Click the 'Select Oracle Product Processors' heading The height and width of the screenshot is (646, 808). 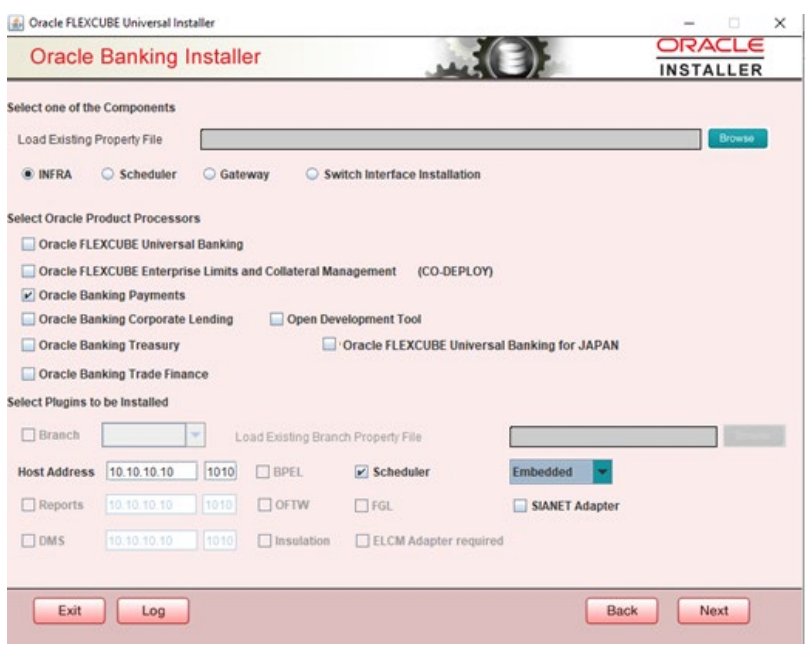click(x=104, y=218)
